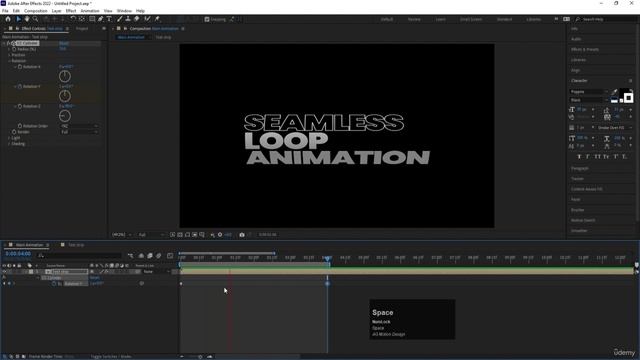The height and width of the screenshot is (360, 640).
Task: Click the Radius stopwatch icon
Action: click(x=14, y=49)
